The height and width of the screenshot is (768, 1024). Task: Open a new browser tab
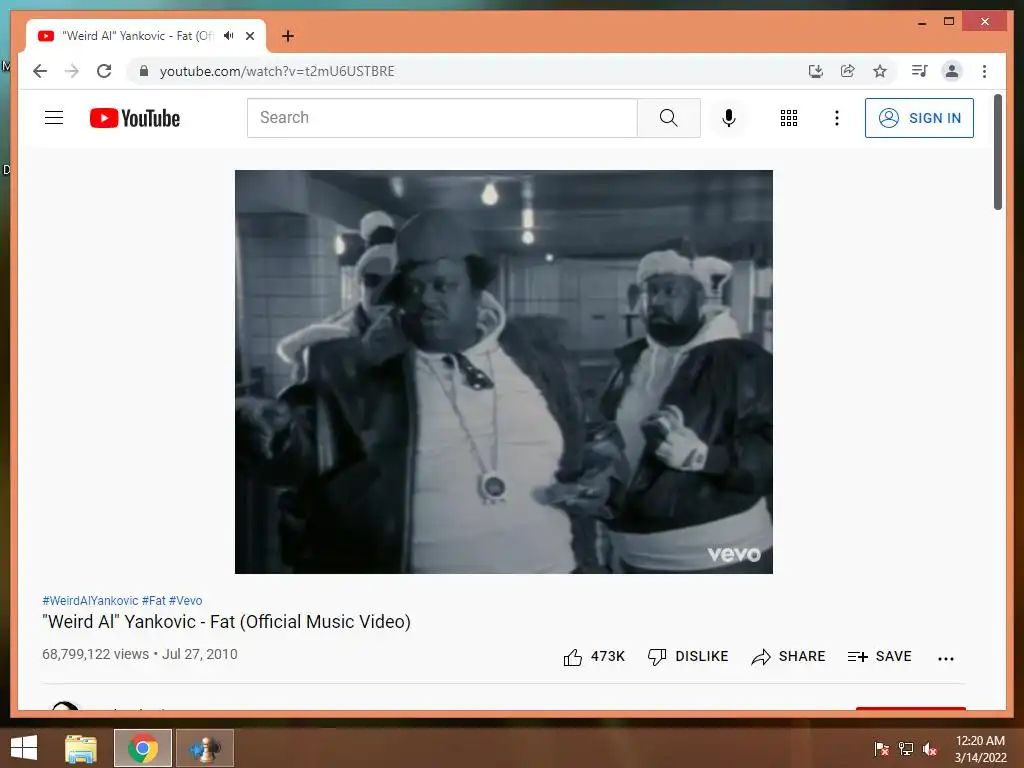click(x=288, y=36)
